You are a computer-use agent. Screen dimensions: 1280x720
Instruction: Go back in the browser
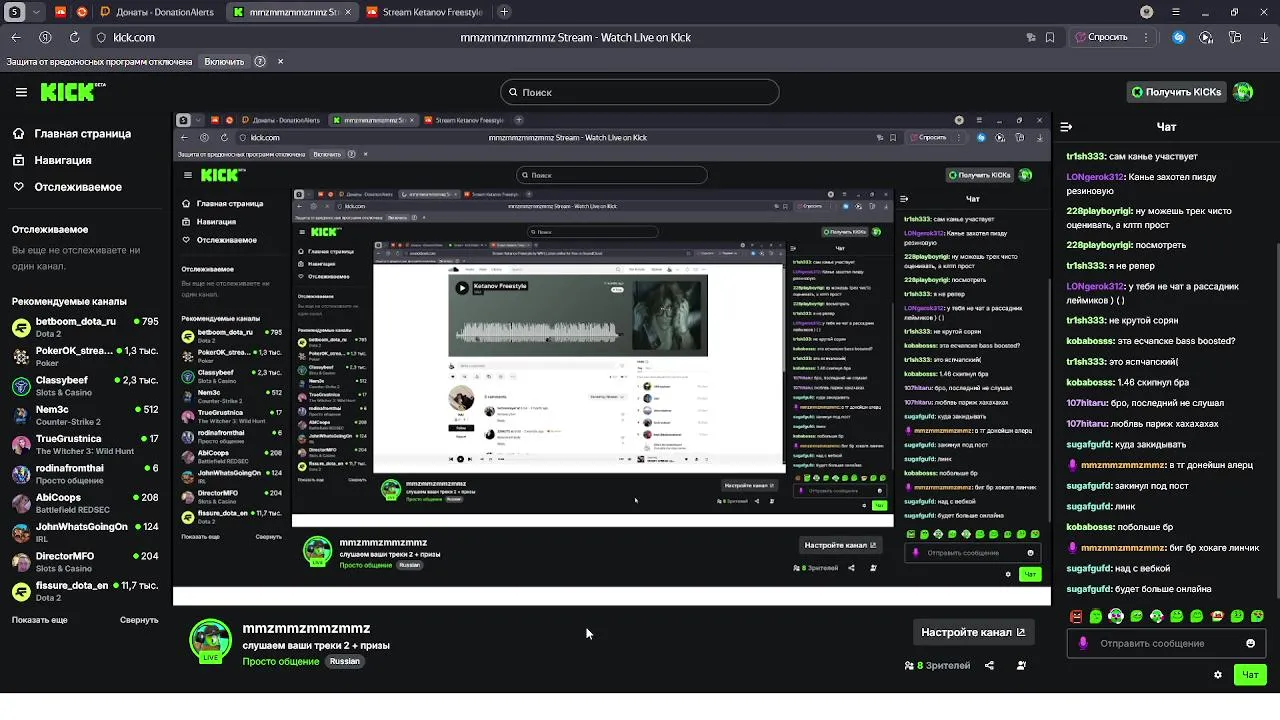[16, 37]
